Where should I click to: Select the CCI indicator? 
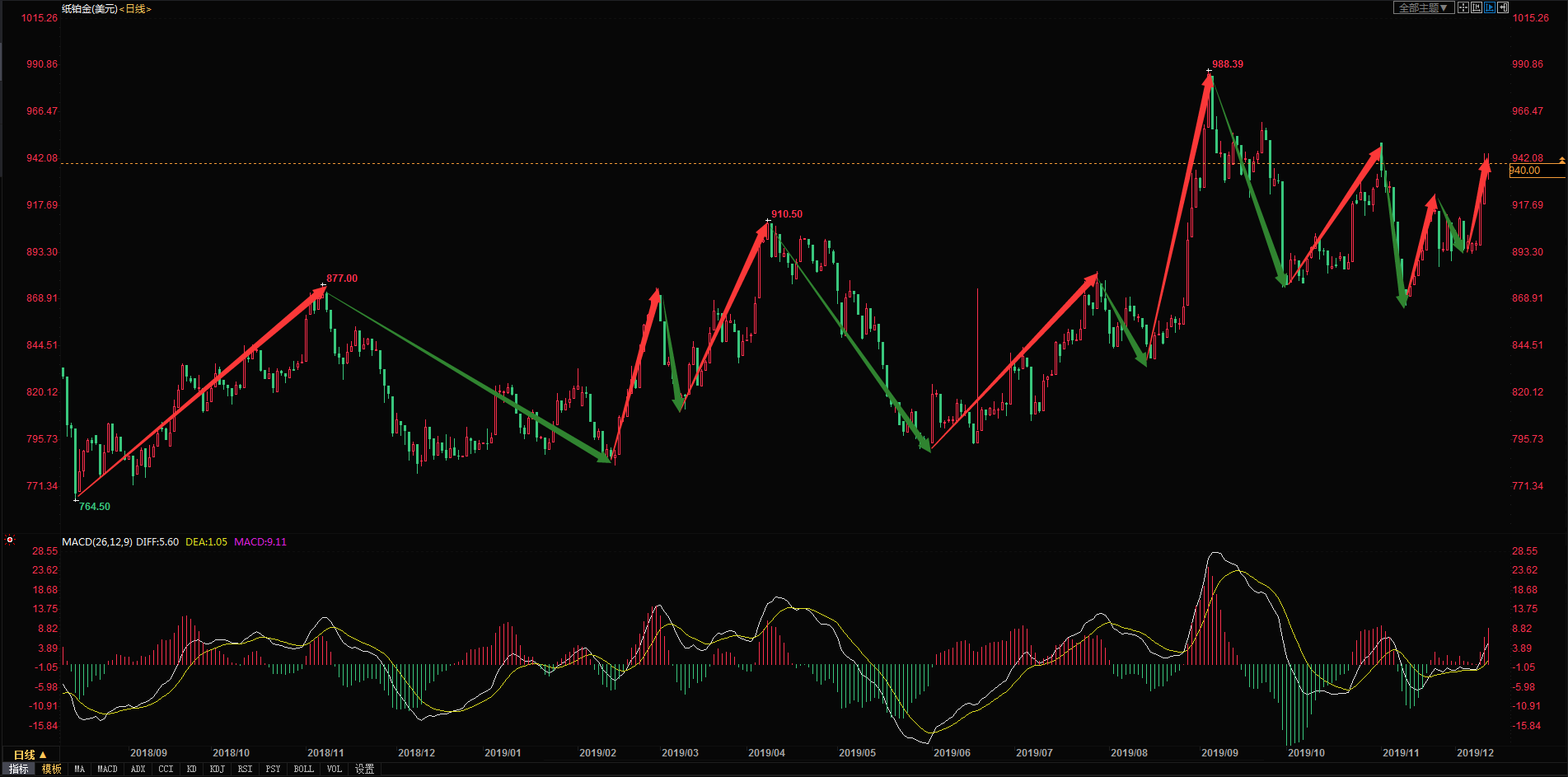[166, 769]
